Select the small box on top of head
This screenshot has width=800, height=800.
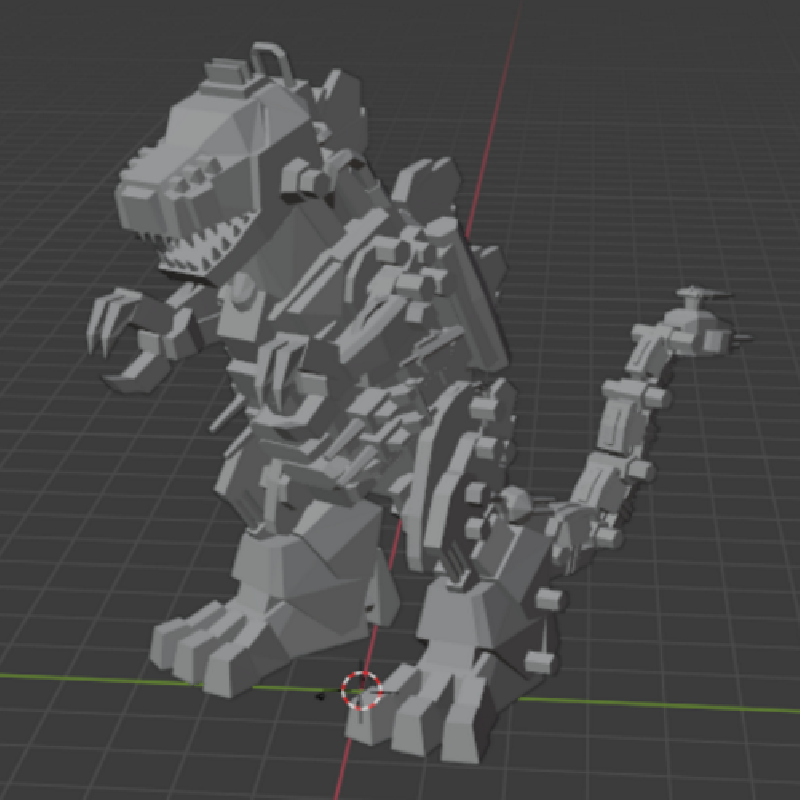click(226, 70)
